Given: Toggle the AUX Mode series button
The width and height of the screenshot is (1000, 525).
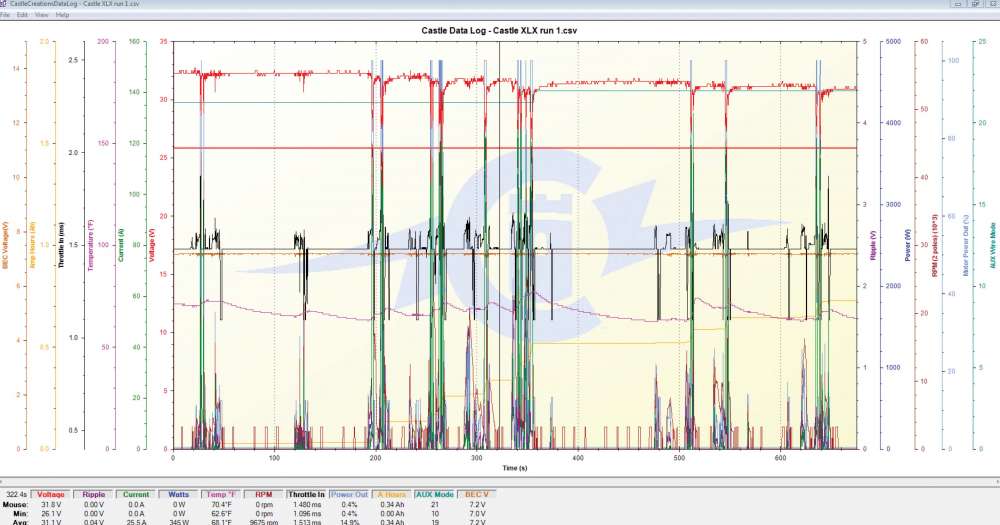Looking at the screenshot, I should (x=435, y=494).
